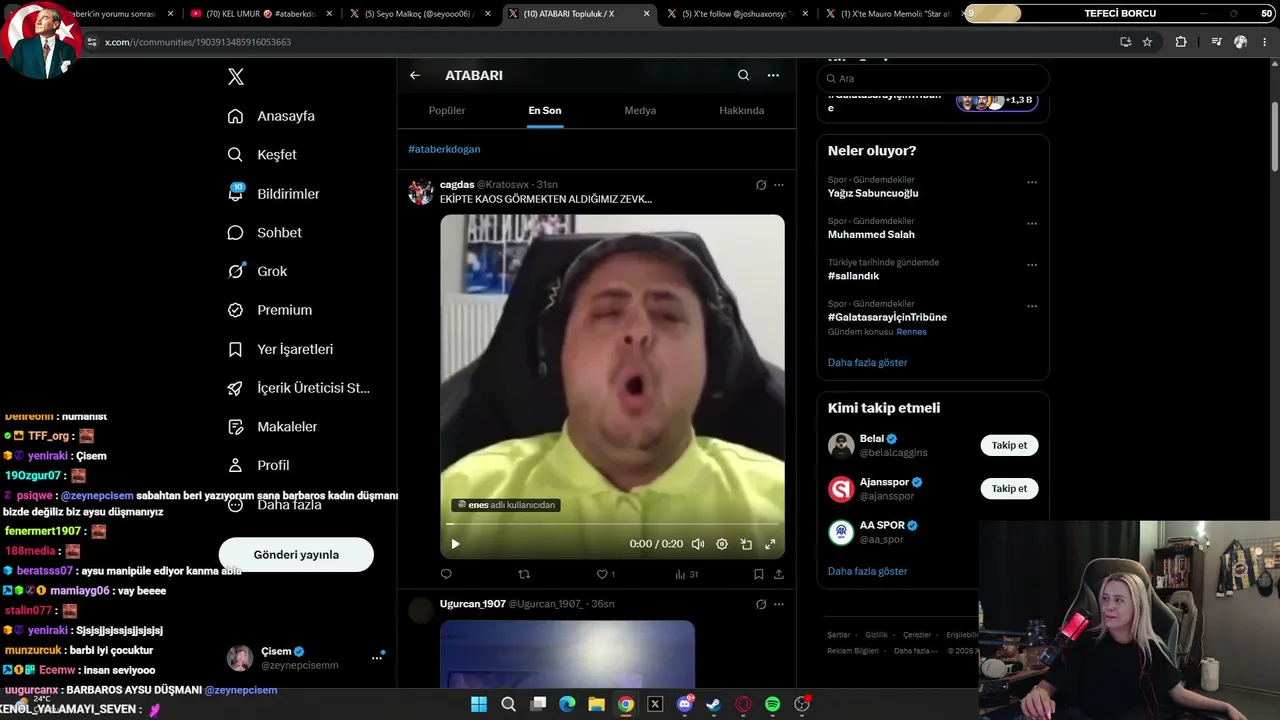Open options for Muhammed Salah trend
Viewport: 1280px width, 720px height.
coord(1032,224)
